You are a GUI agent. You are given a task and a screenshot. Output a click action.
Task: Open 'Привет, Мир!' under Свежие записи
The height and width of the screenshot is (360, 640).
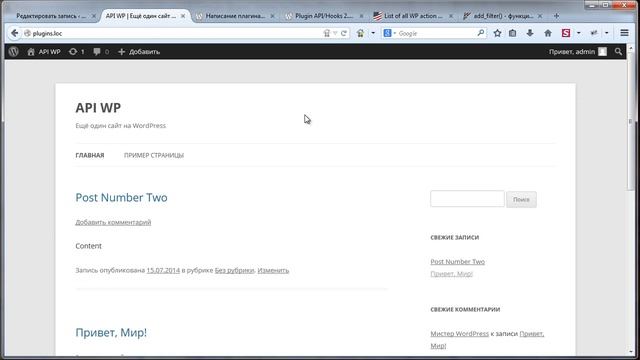click(451, 274)
